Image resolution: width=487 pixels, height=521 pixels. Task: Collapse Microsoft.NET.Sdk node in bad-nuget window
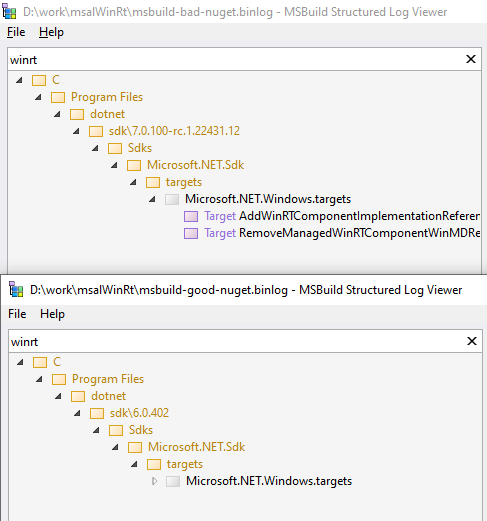tap(115, 165)
